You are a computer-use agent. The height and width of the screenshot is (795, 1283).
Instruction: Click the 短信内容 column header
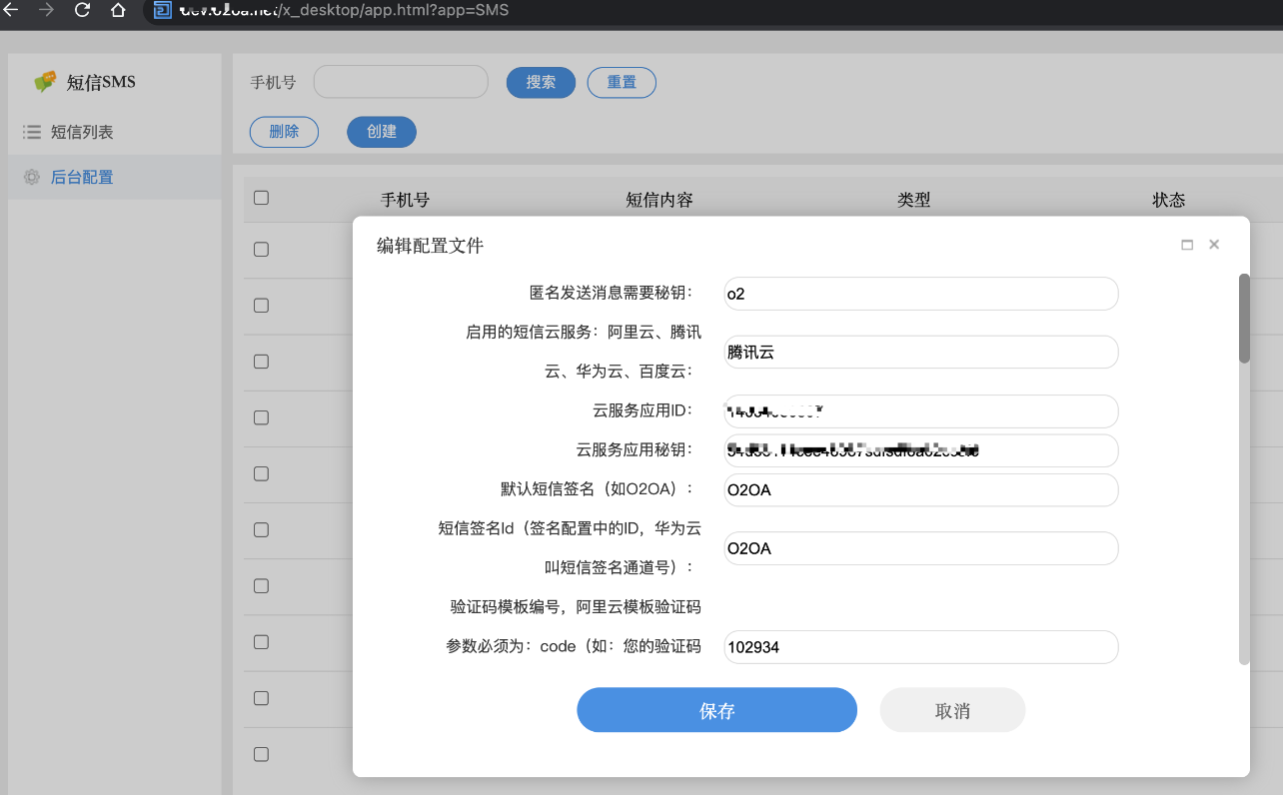click(x=659, y=200)
